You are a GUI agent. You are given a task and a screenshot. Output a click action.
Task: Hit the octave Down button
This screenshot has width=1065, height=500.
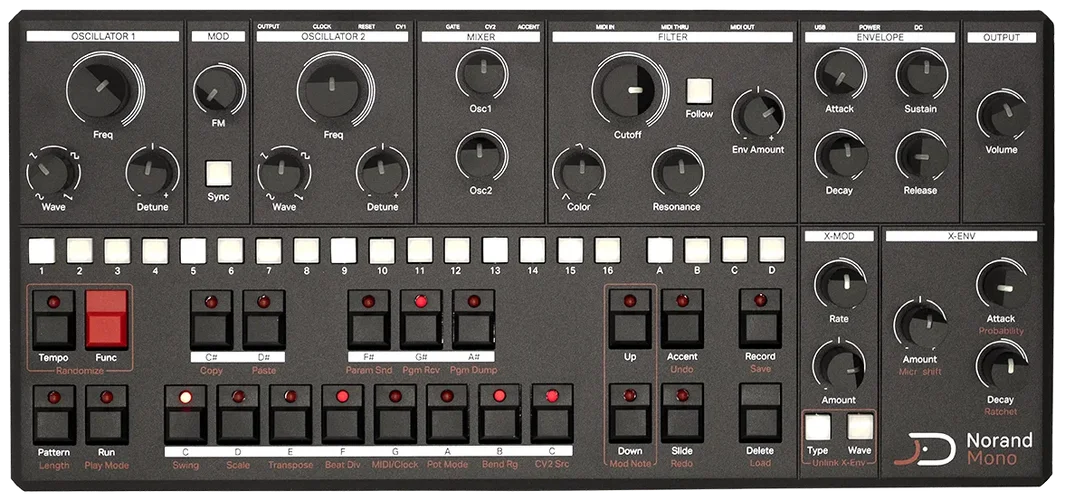[630, 414]
